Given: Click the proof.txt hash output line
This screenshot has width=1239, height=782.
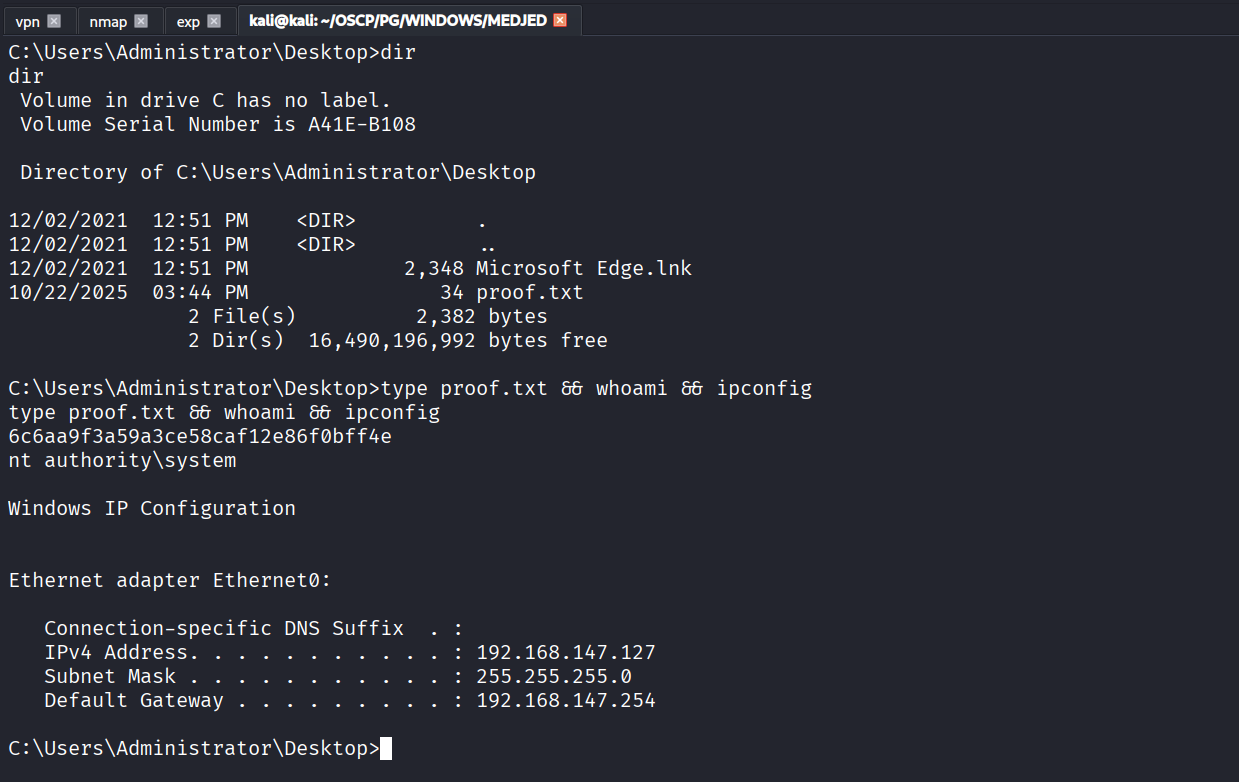Looking at the screenshot, I should click(199, 437).
